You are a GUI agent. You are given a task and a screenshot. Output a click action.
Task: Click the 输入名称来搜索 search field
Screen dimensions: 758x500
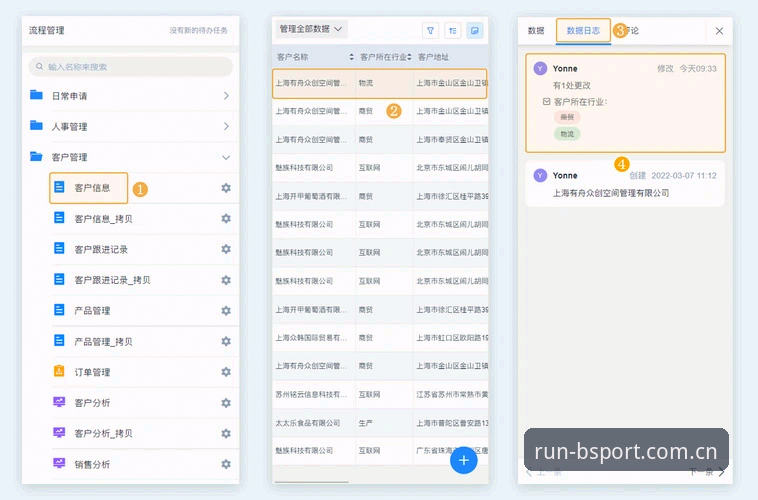[131, 67]
